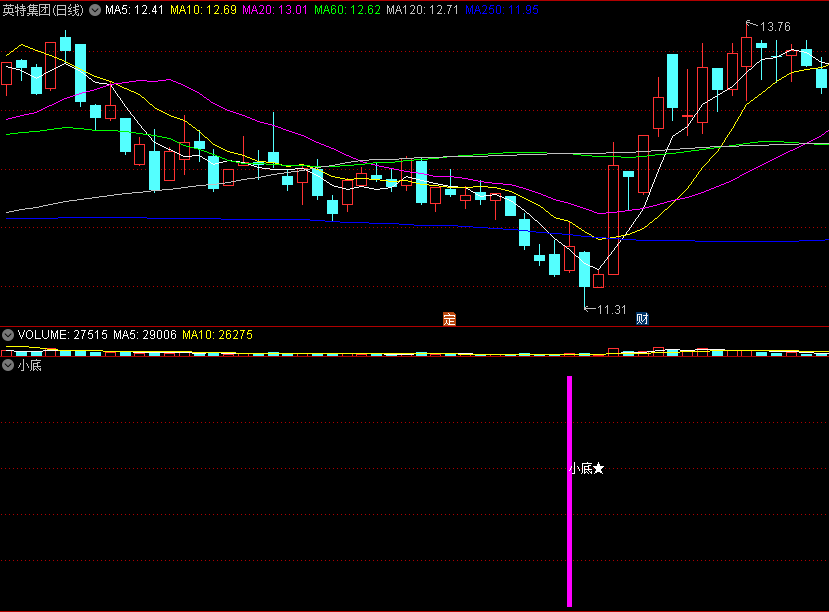829x612 pixels.
Task: Open the dropdown arrow beside VOLUME
Action: (8, 335)
